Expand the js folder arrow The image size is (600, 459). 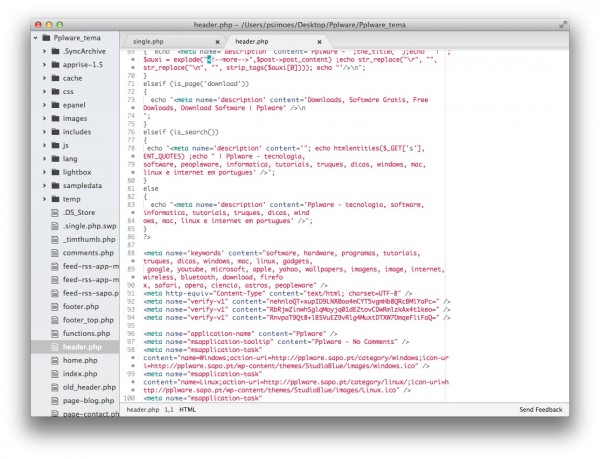[x=44, y=145]
